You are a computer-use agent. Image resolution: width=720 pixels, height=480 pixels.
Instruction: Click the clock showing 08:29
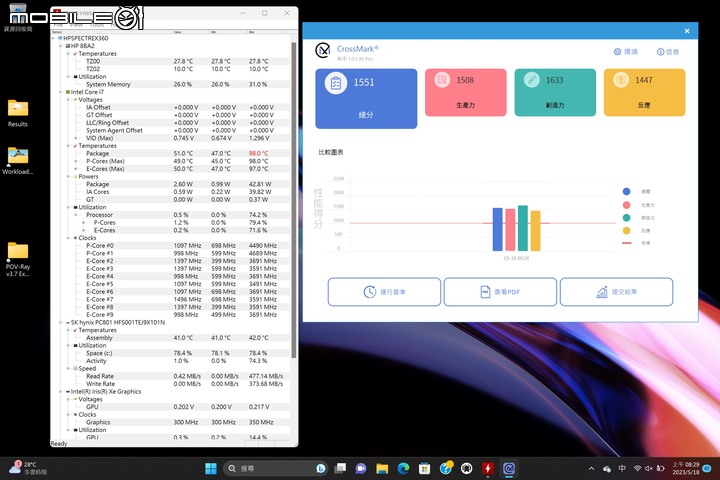pyautogui.click(x=686, y=469)
